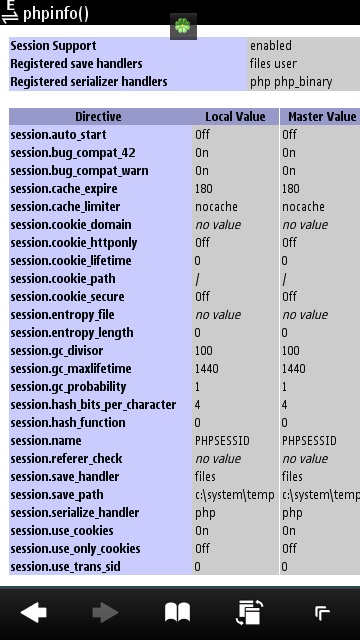Select the Session Support enabled value

click(271, 45)
